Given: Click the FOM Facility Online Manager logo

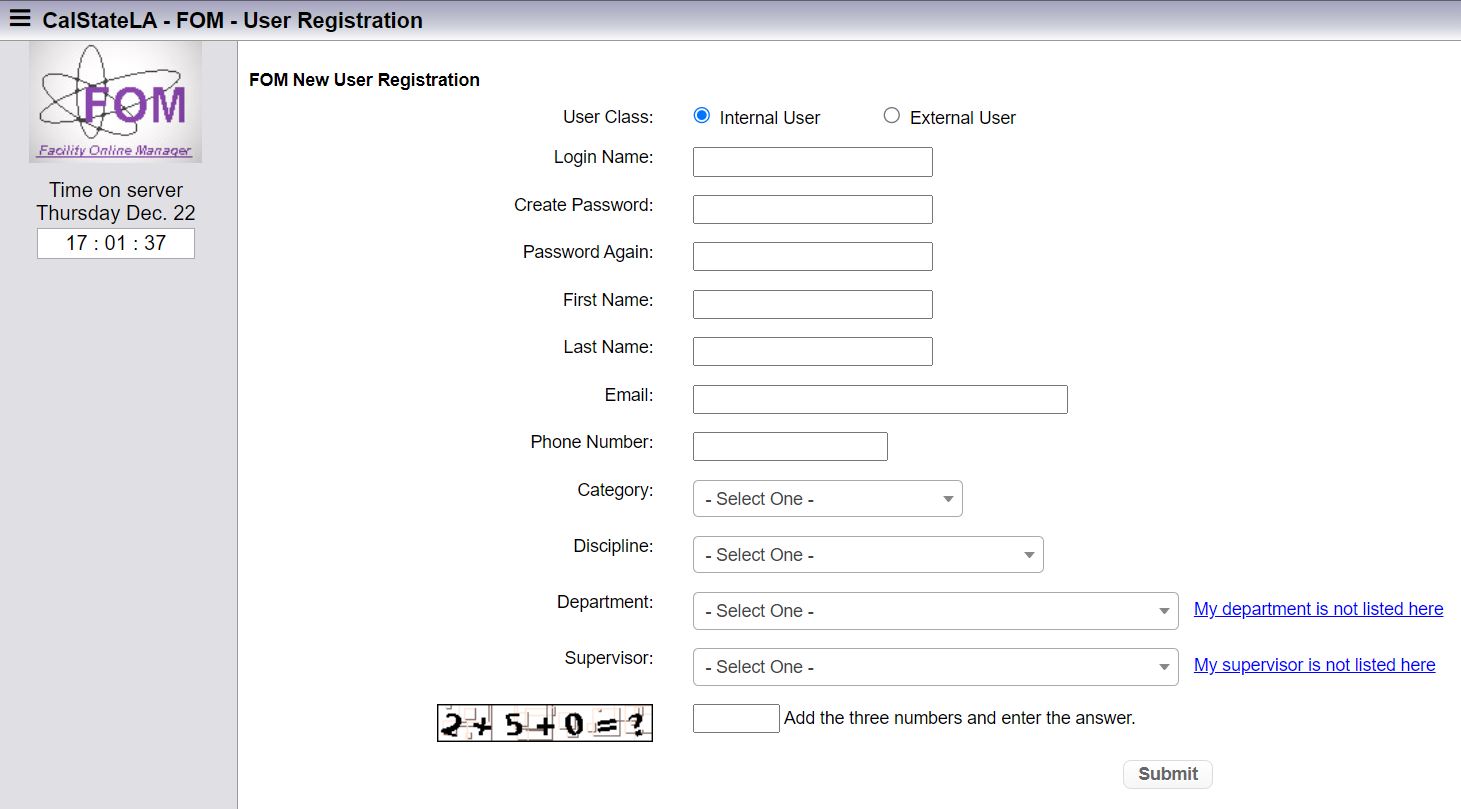Looking at the screenshot, I should tap(114, 101).
